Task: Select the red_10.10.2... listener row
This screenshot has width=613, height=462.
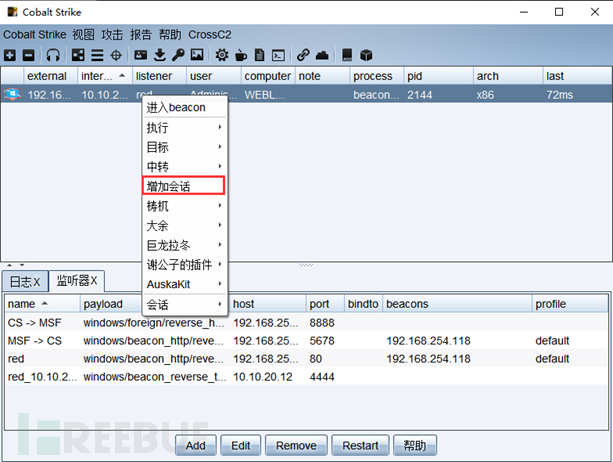Action: click(x=306, y=376)
